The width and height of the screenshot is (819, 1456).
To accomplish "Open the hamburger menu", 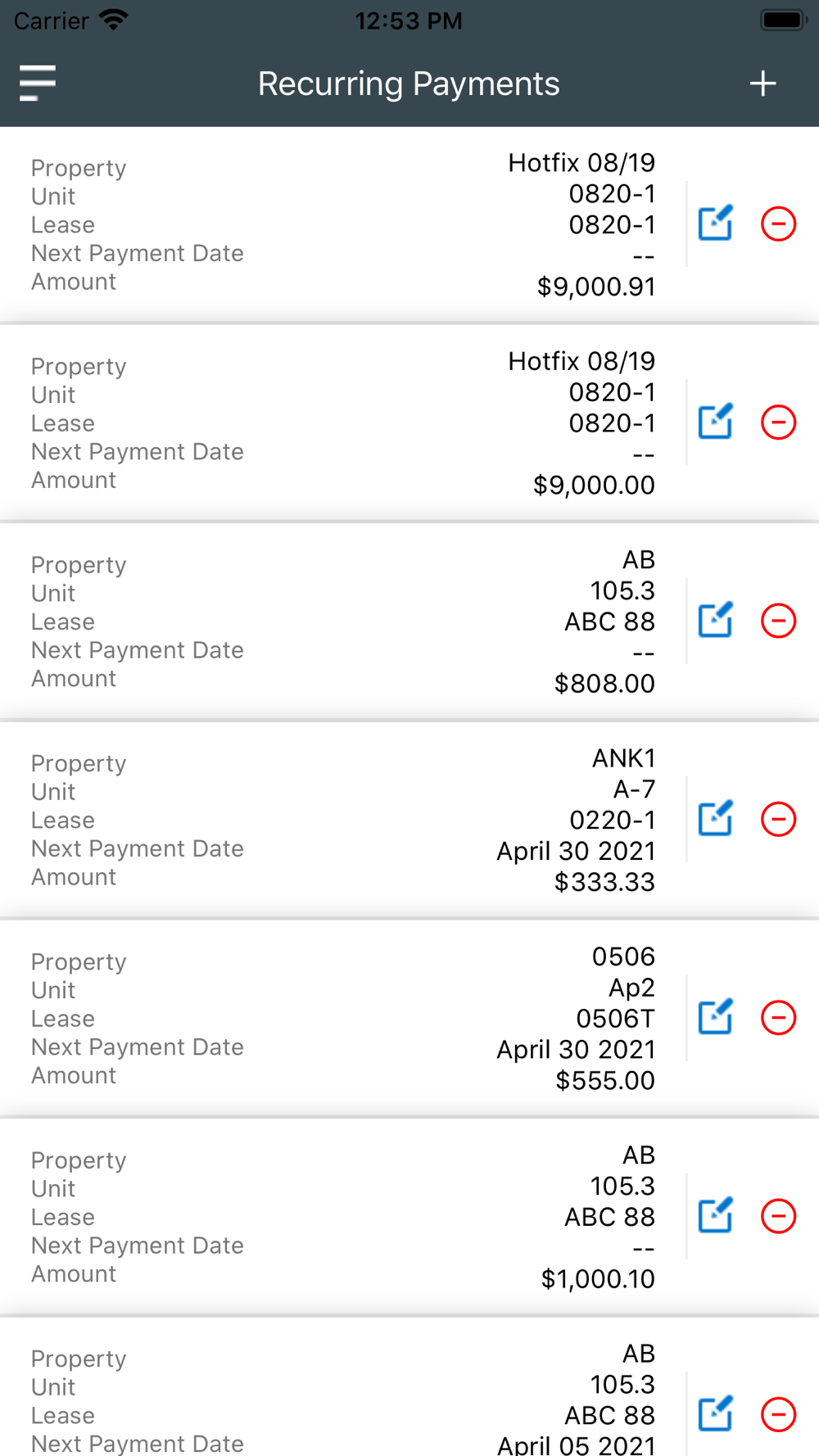I will point(38,84).
